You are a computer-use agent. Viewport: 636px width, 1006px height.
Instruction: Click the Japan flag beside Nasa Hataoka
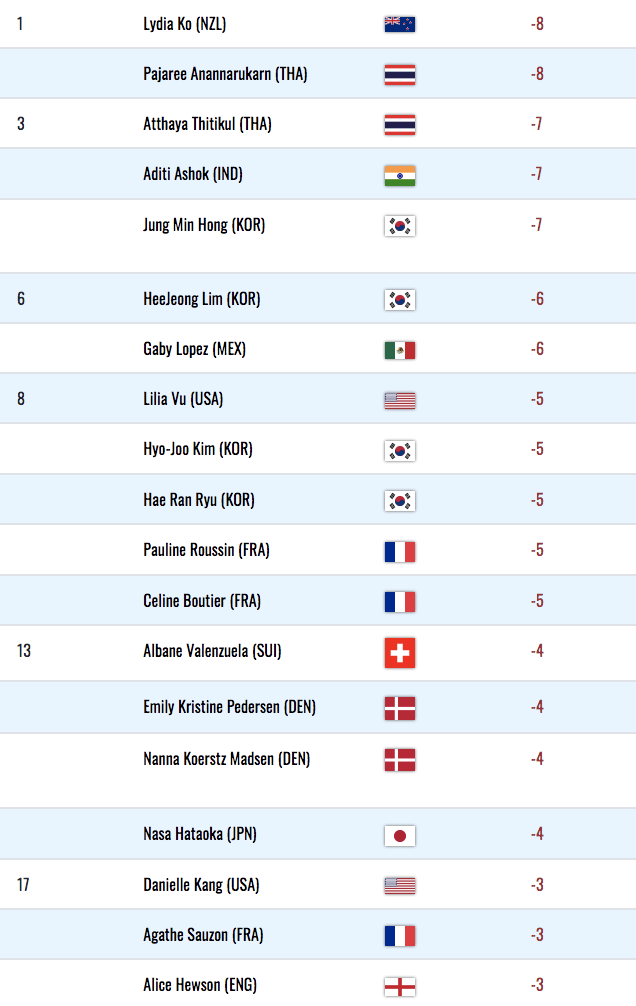click(400, 835)
